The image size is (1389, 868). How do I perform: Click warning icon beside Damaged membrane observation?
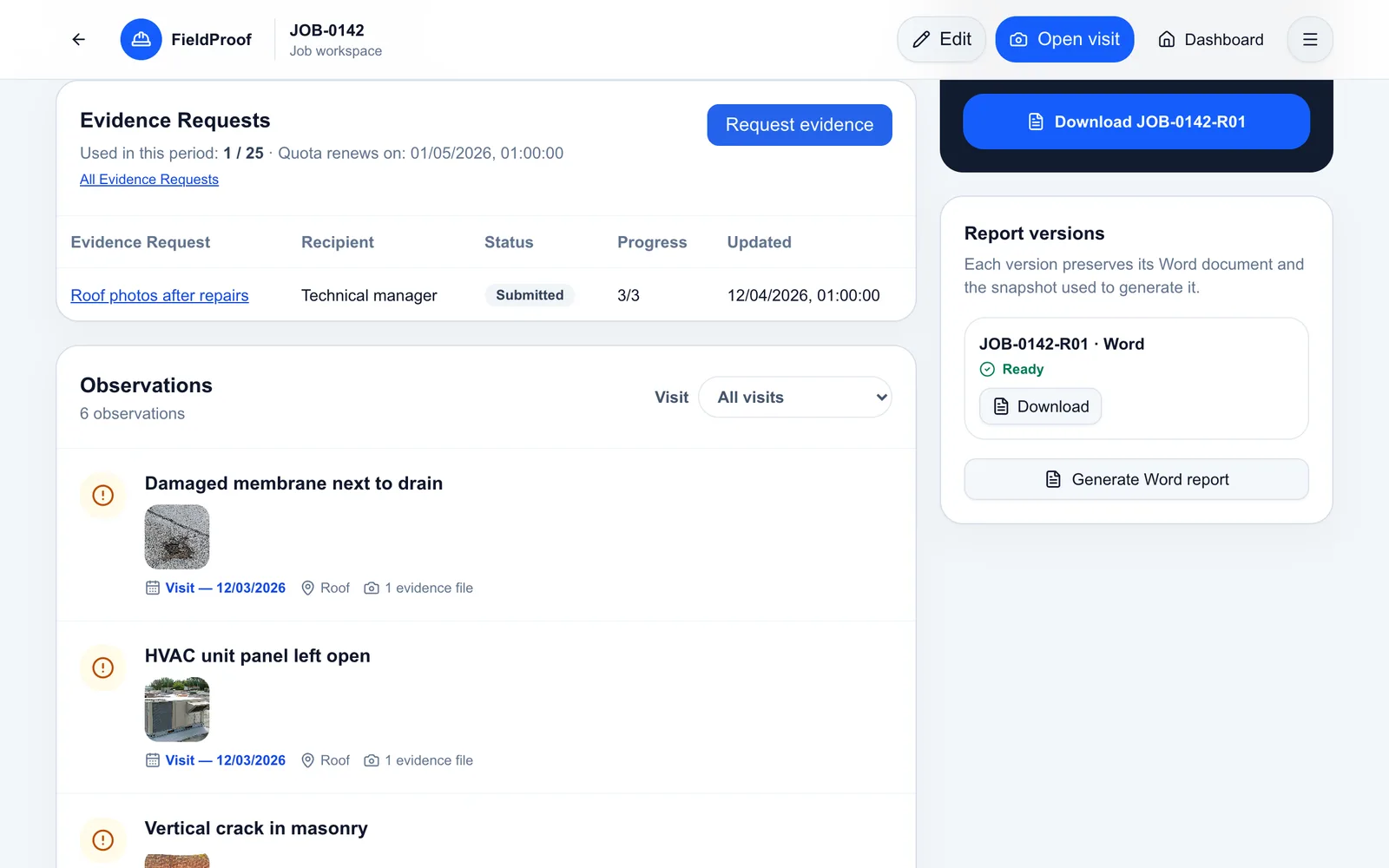pos(103,496)
